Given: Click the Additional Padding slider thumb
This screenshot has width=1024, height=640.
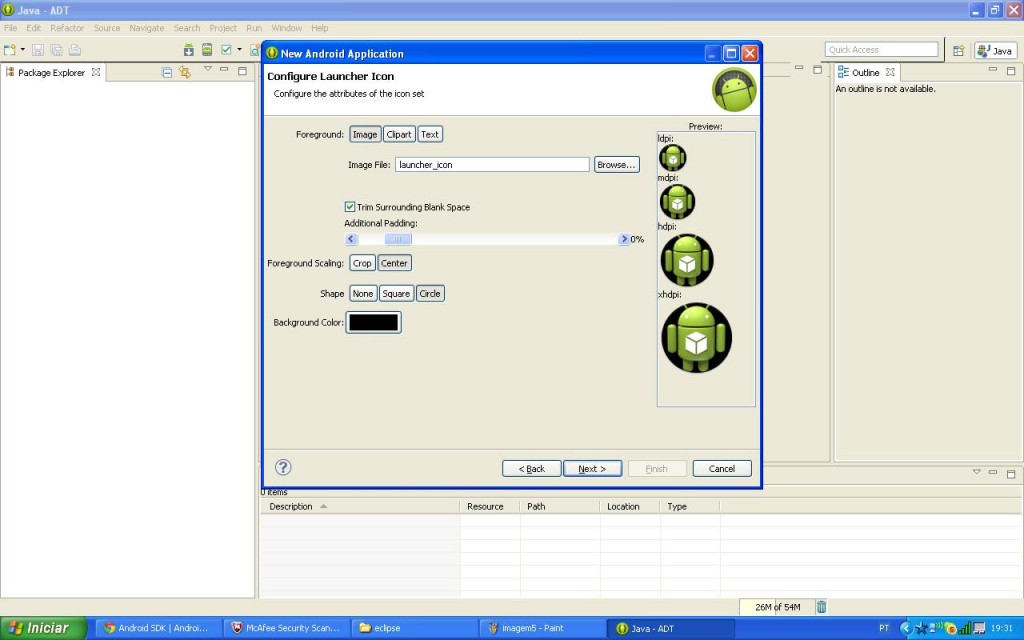Looking at the screenshot, I should click(398, 239).
